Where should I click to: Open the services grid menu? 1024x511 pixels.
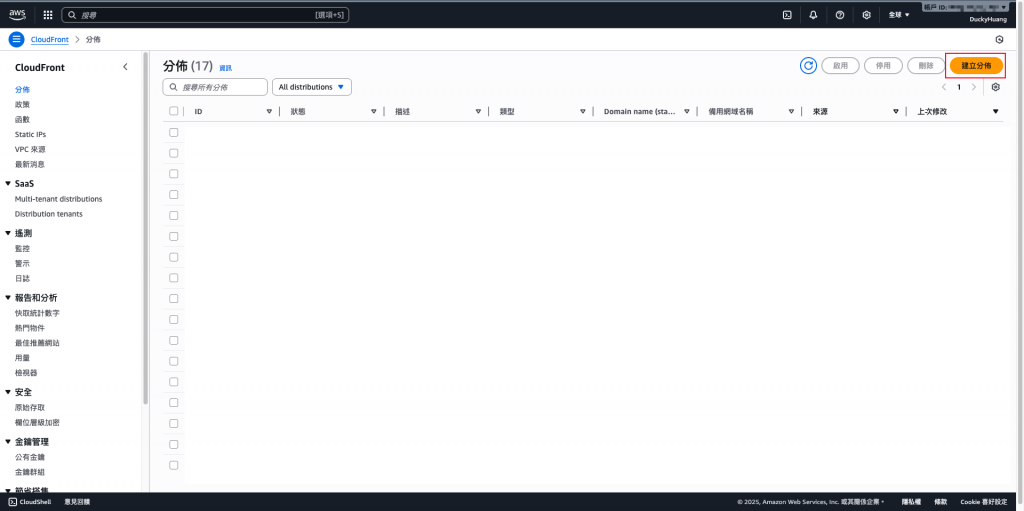pos(48,14)
